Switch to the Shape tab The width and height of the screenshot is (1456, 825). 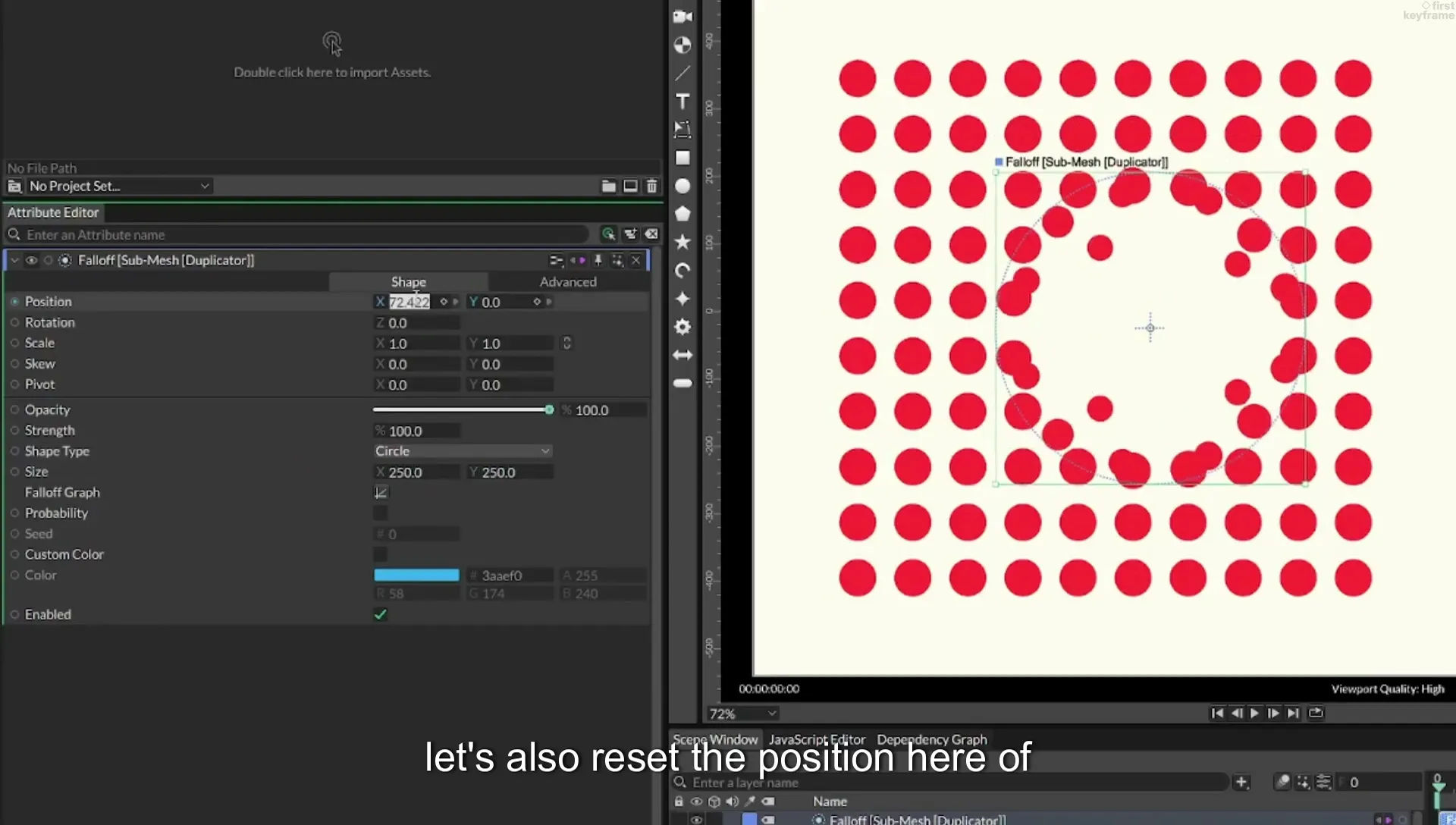point(408,281)
